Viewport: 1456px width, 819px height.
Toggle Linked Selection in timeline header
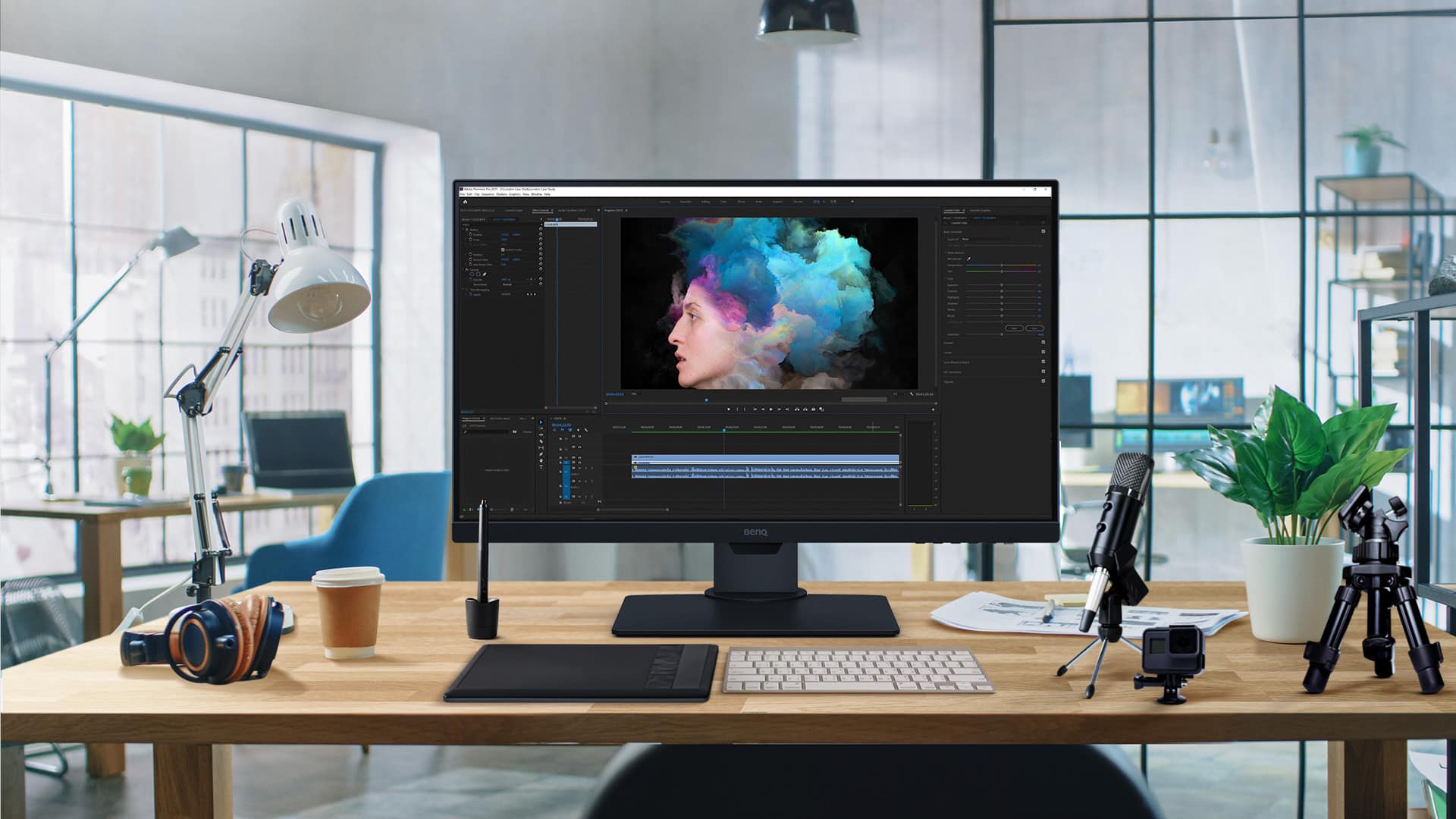(x=570, y=430)
